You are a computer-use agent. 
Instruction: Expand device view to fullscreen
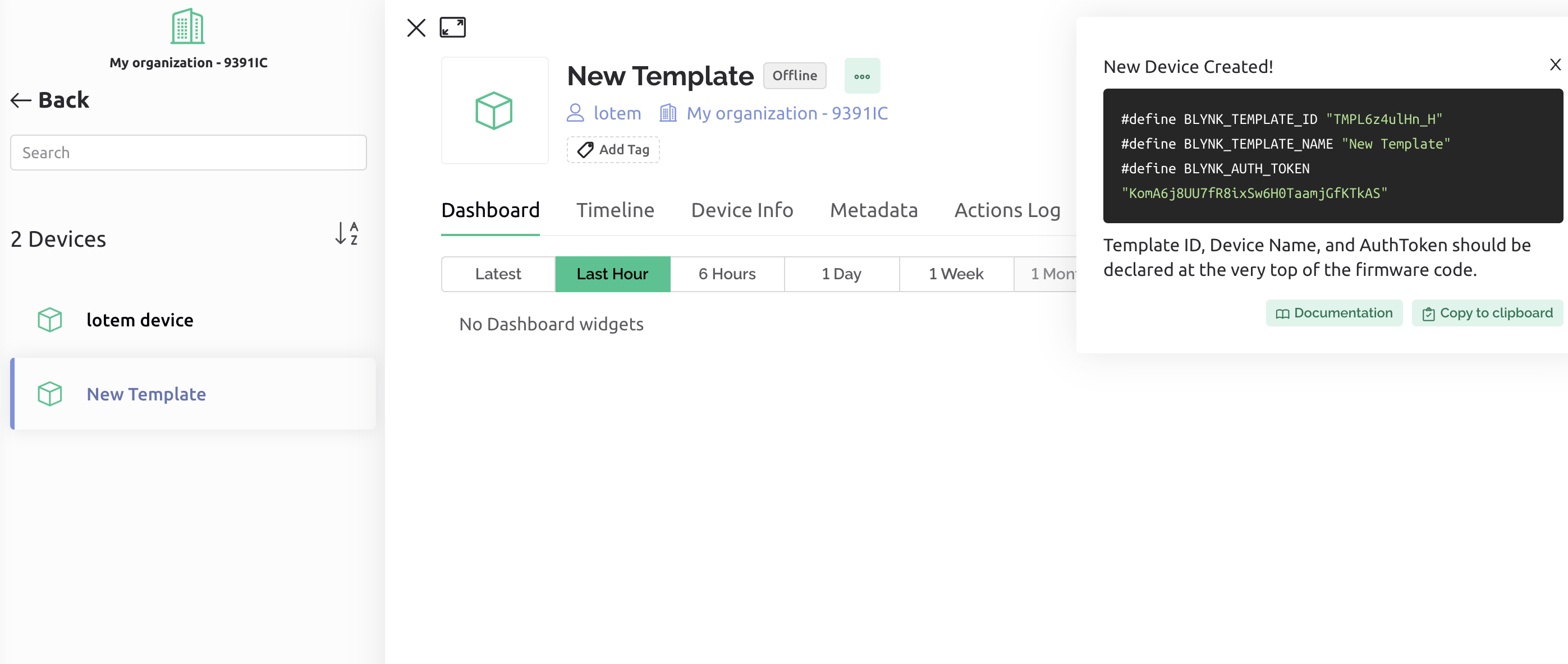(452, 27)
